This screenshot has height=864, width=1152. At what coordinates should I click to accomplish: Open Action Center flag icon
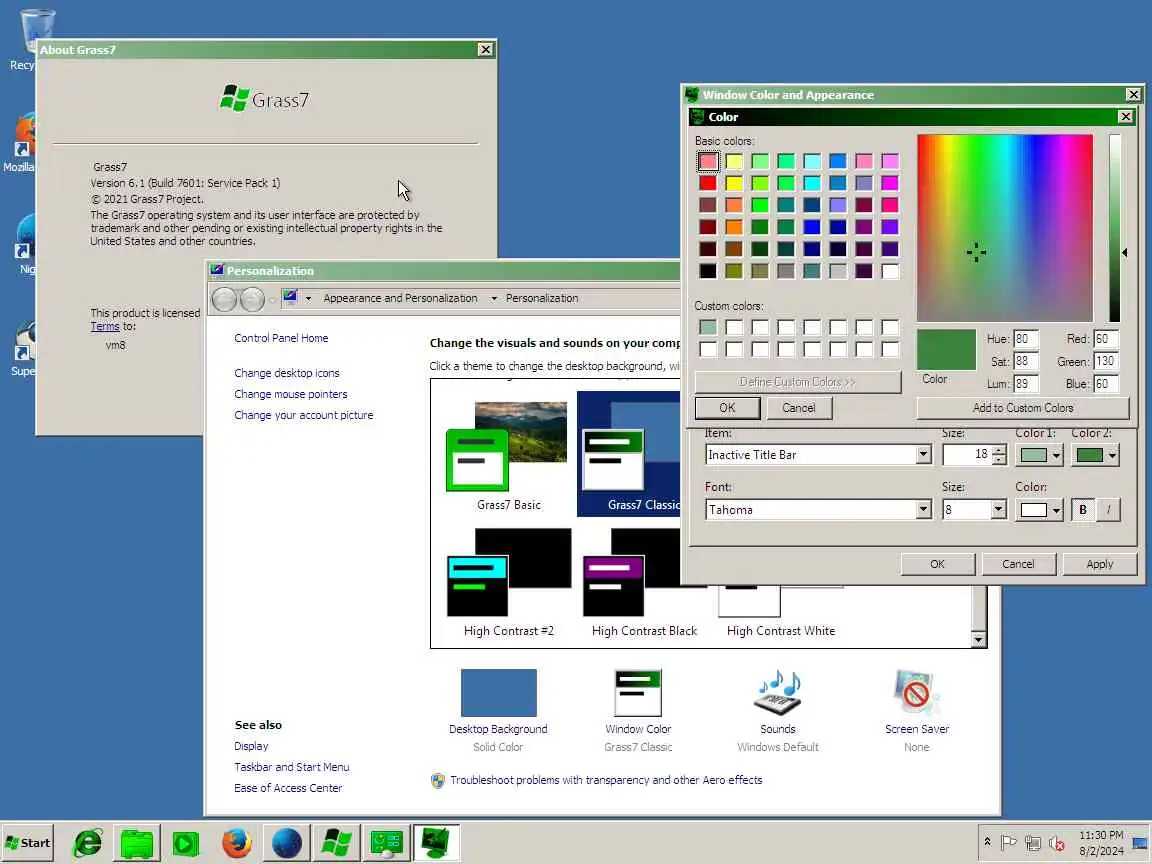[x=1009, y=843]
